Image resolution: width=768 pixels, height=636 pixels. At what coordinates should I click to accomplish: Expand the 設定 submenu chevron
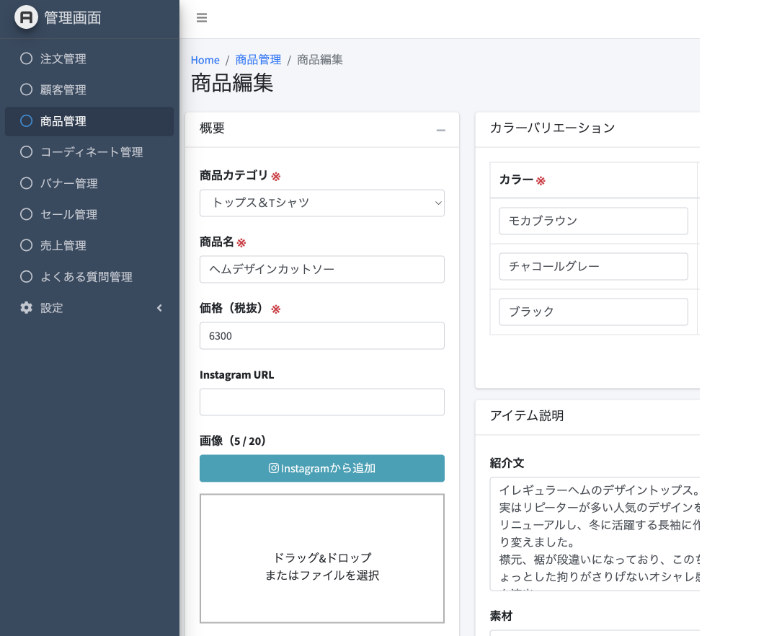[159, 308]
